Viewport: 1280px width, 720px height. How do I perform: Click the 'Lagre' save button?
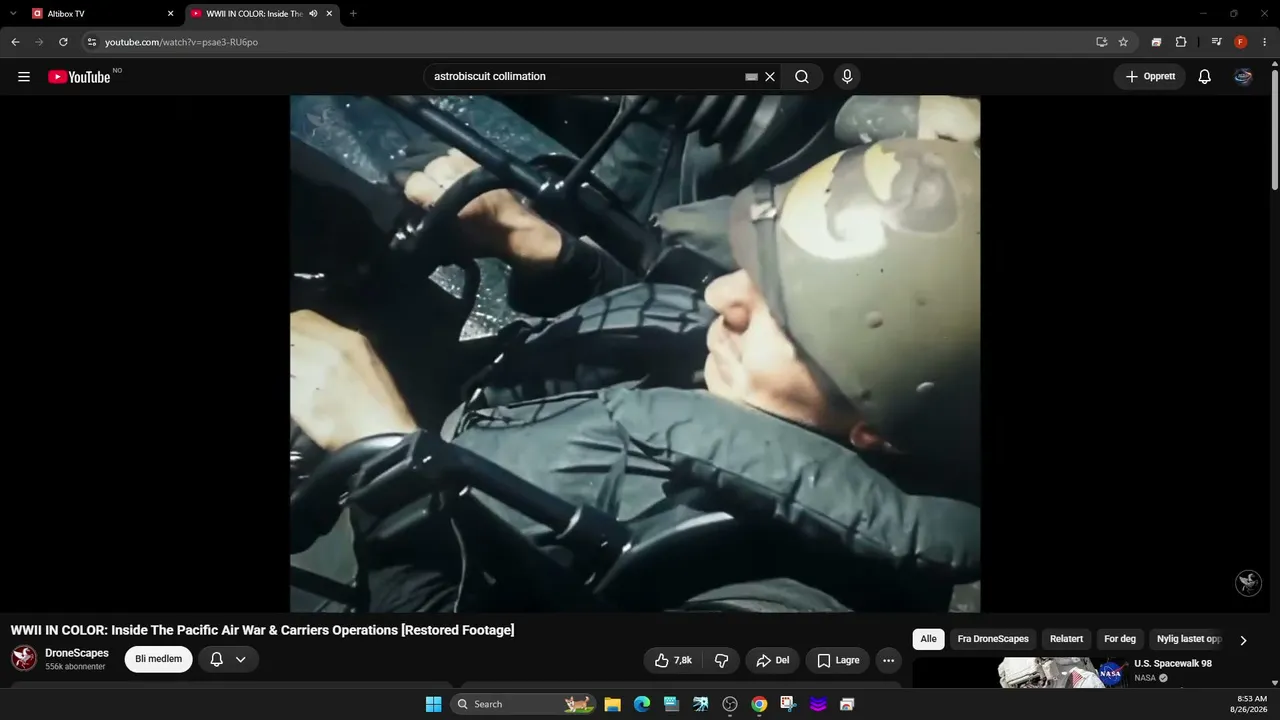(838, 660)
